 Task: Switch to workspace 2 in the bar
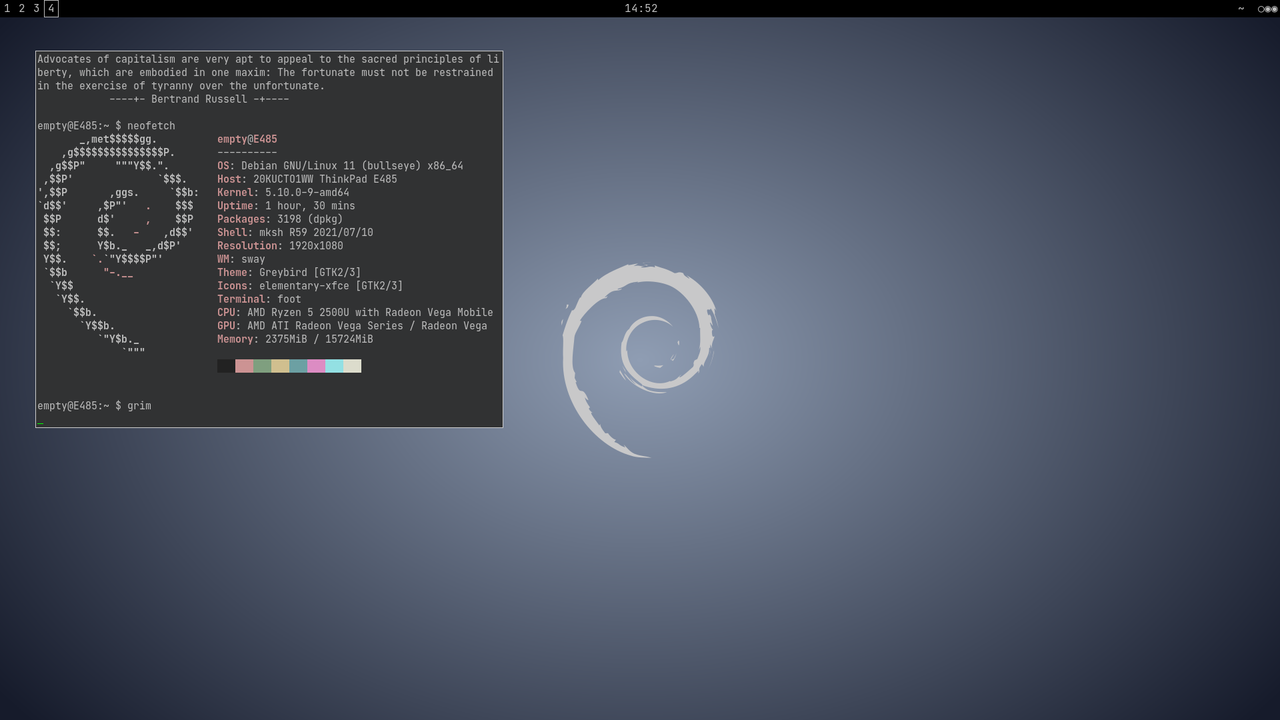pos(22,8)
